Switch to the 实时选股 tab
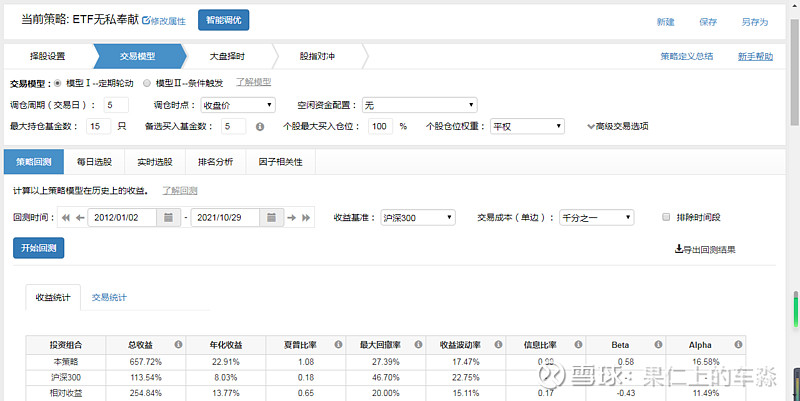This screenshot has width=800, height=401. (x=155, y=162)
